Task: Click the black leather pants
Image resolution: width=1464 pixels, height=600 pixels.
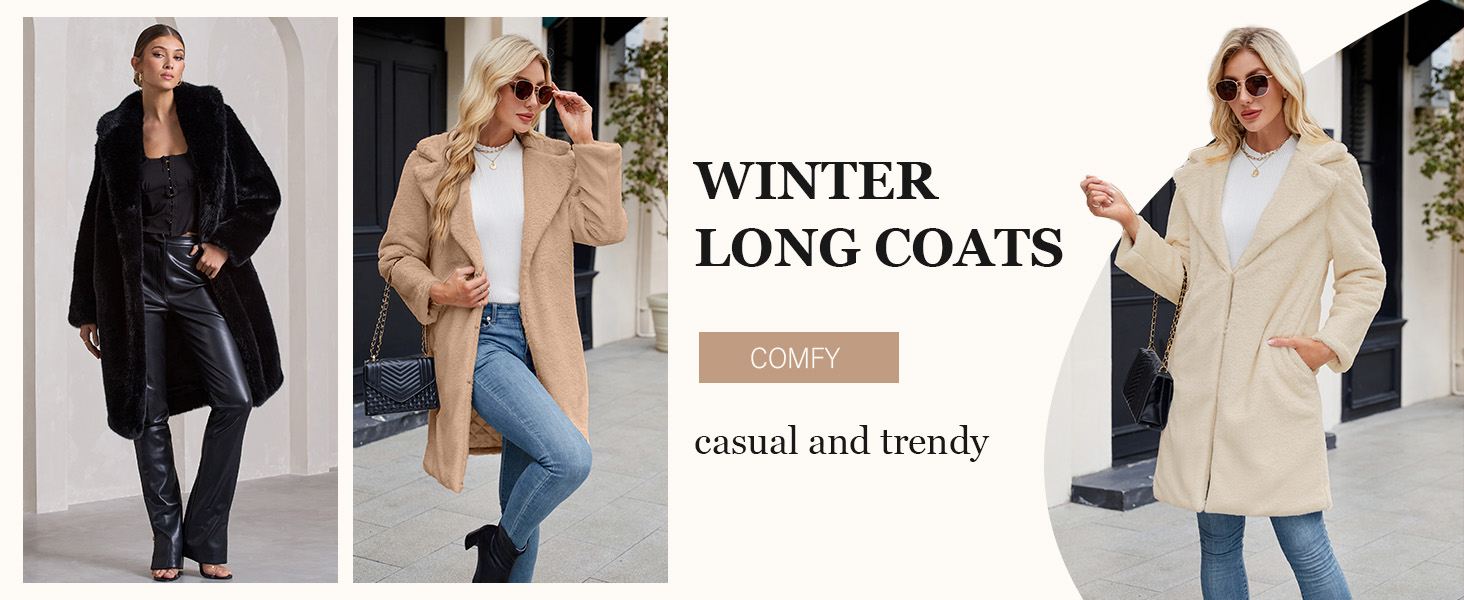Action: pos(190,400)
